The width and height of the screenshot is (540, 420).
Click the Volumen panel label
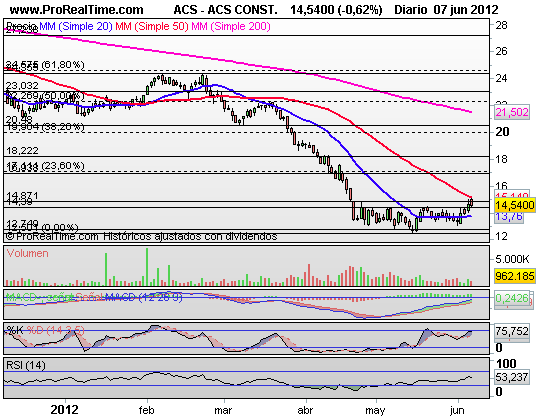coord(27,253)
